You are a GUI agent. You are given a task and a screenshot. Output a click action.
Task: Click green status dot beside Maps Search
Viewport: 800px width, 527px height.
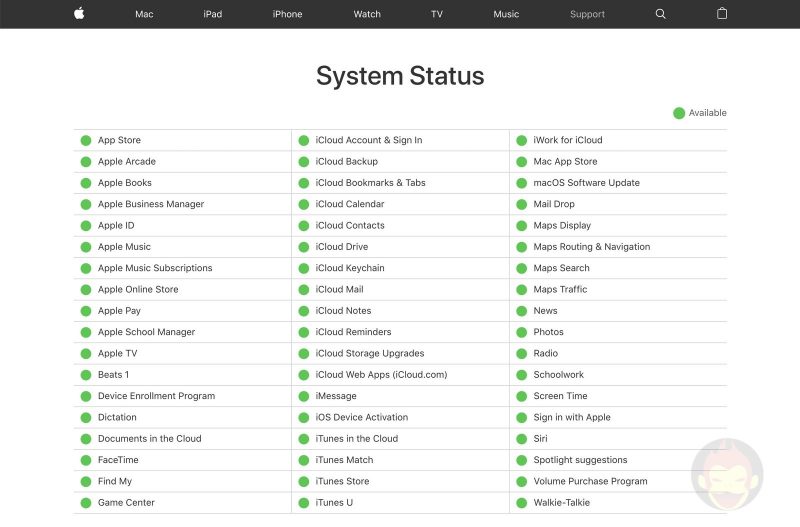[x=521, y=268]
